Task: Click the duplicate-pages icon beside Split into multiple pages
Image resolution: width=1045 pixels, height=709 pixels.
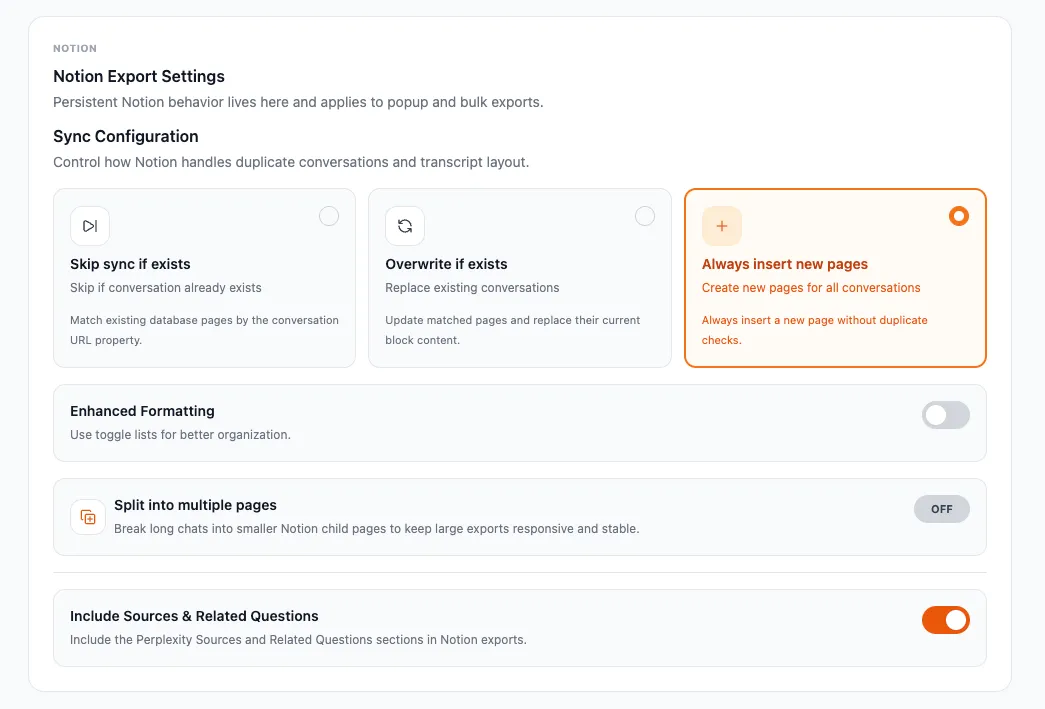Action: pos(88,517)
